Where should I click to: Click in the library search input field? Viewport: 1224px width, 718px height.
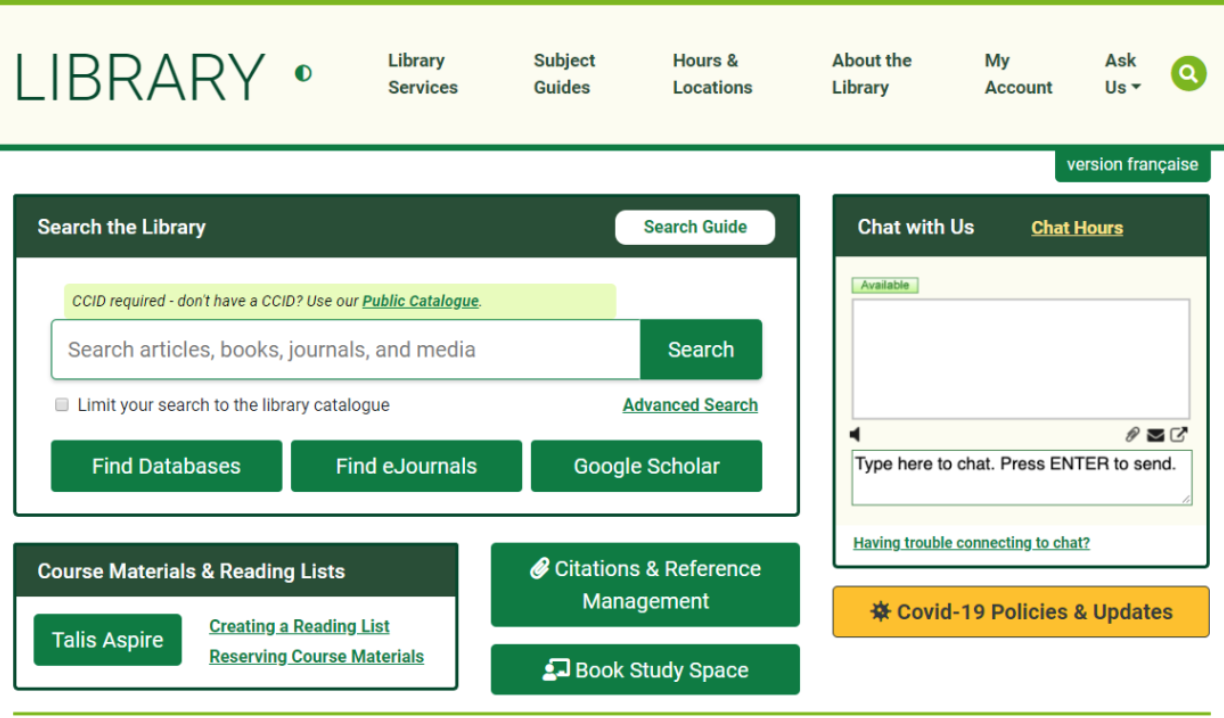point(345,350)
